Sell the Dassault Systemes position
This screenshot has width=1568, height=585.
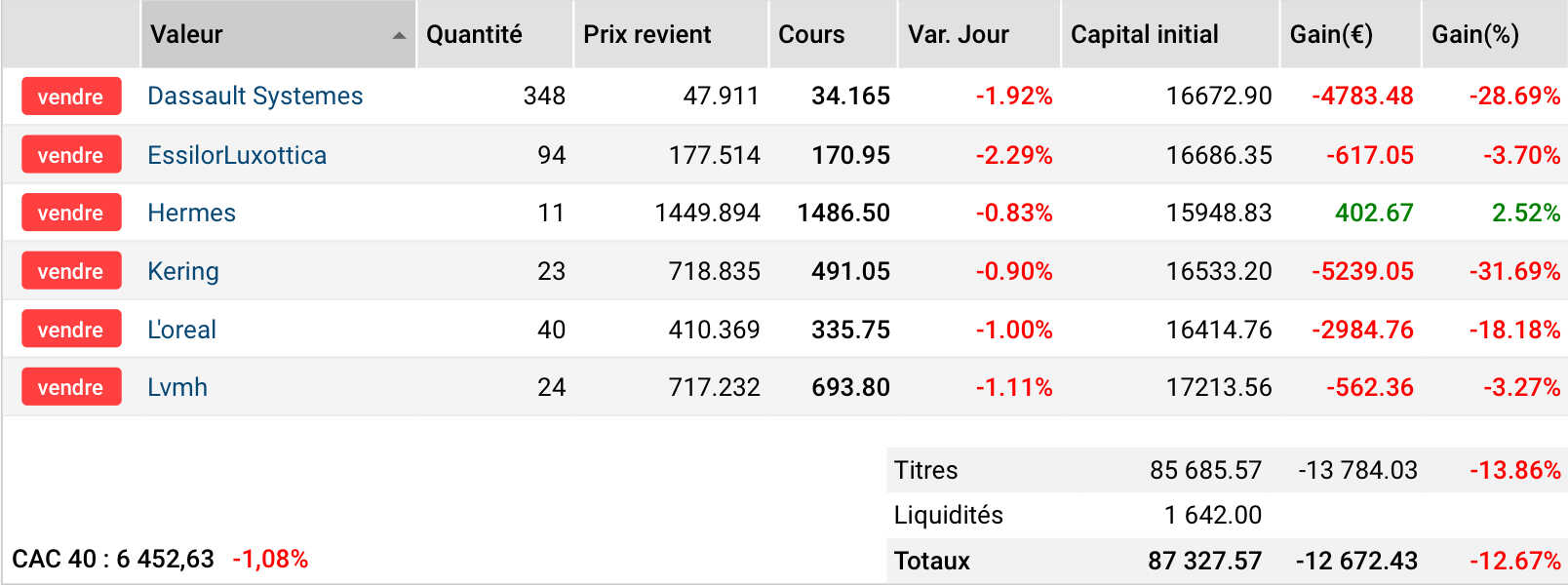tap(71, 97)
